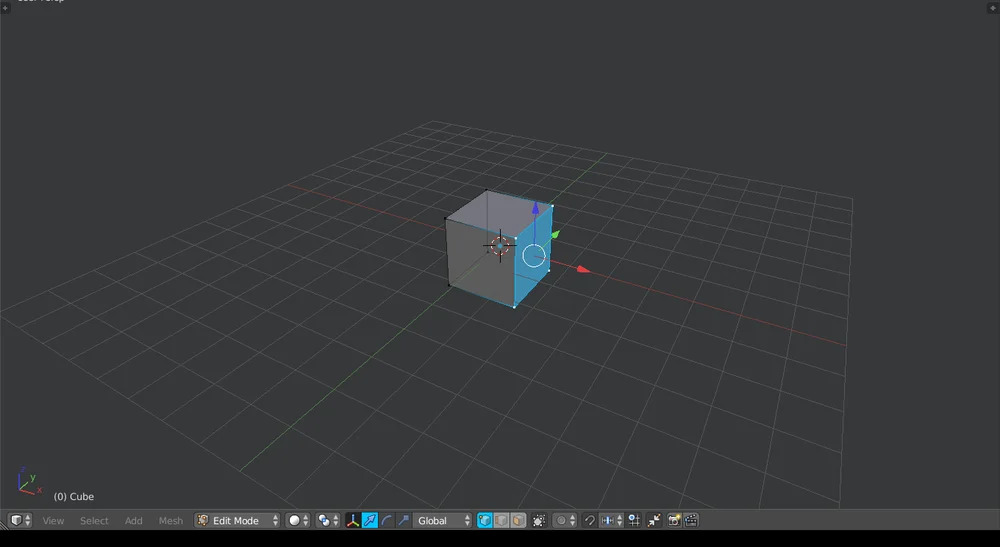
Task: Open the Mesh menu
Action: [x=171, y=521]
